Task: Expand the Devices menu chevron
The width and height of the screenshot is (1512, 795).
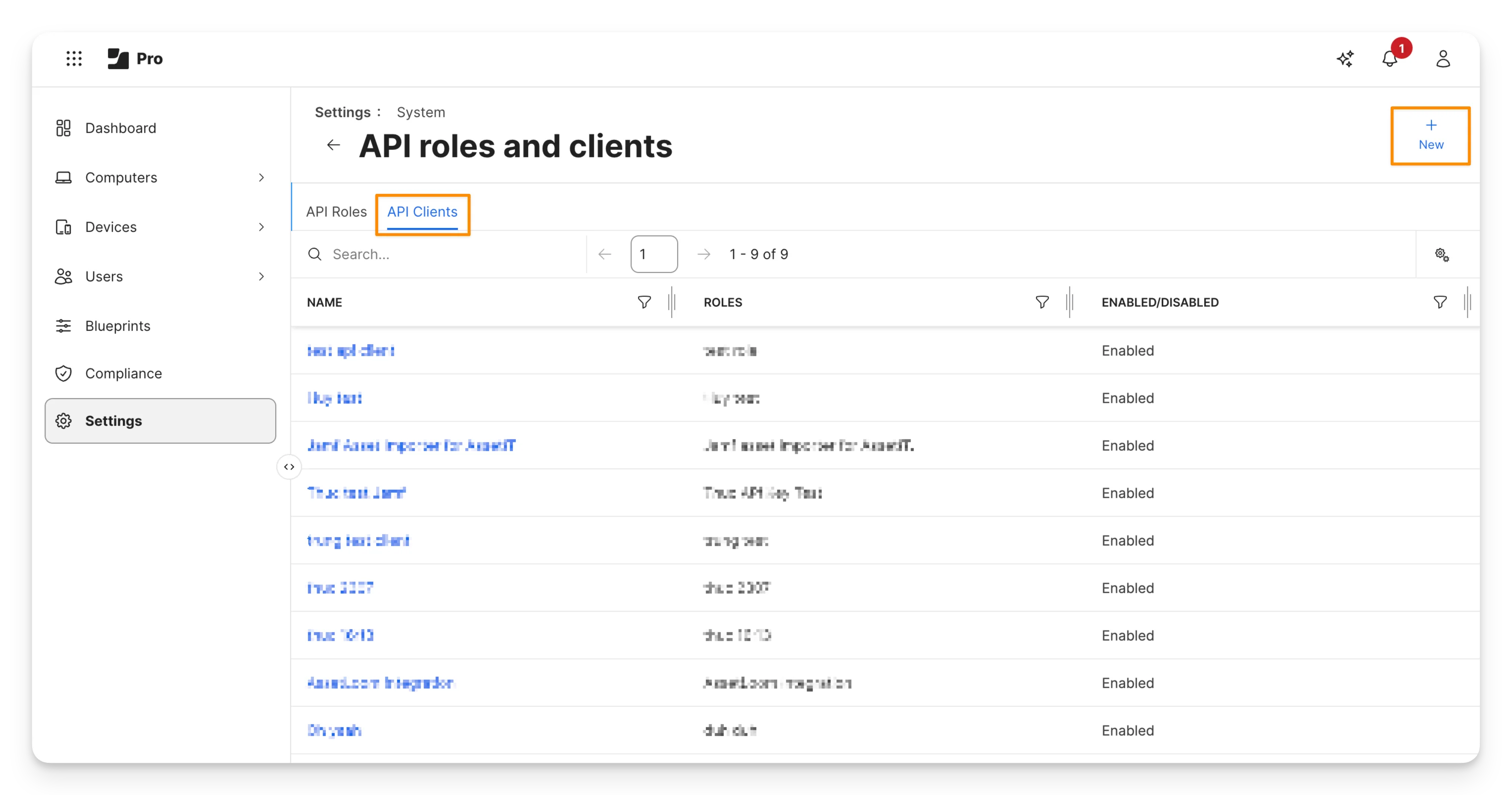Action: point(261,227)
